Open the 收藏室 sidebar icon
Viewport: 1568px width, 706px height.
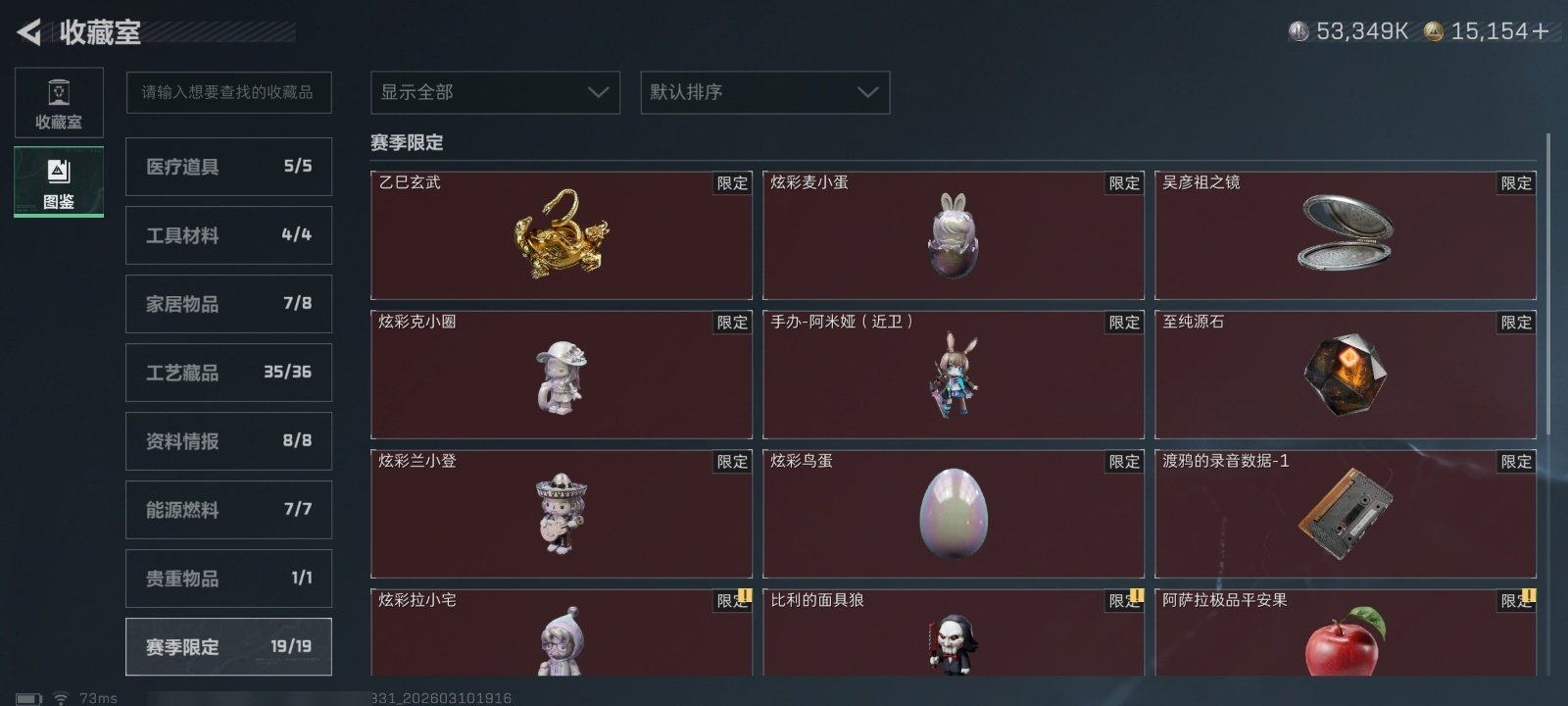click(x=59, y=103)
